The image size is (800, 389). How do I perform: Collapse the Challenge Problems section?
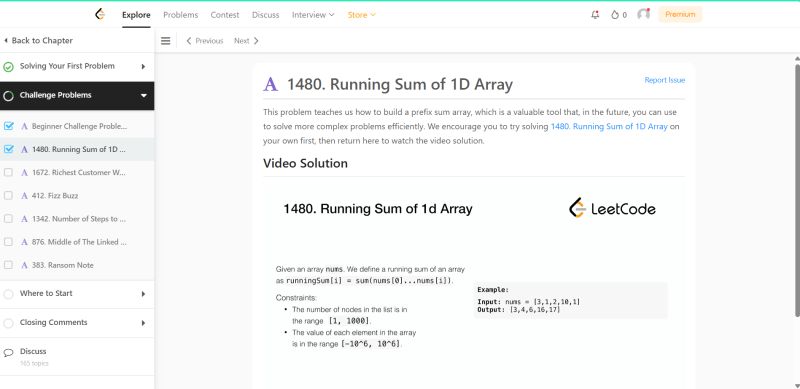pyautogui.click(x=143, y=95)
